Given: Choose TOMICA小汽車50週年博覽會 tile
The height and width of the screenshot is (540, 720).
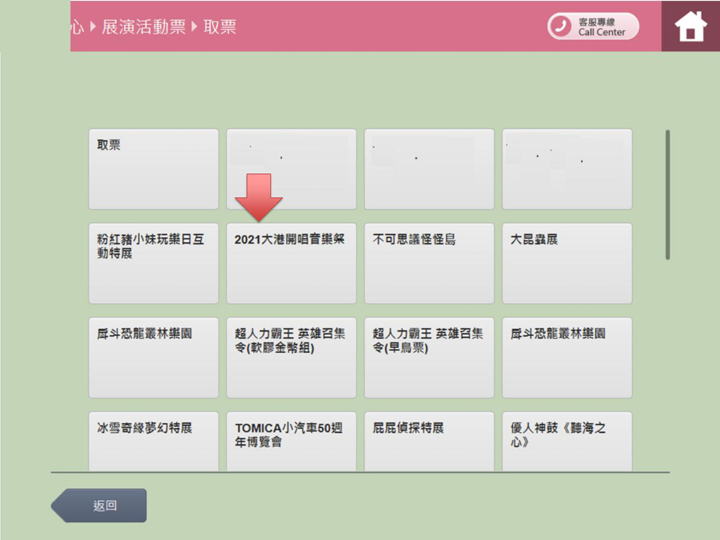Looking at the screenshot, I should point(291,440).
